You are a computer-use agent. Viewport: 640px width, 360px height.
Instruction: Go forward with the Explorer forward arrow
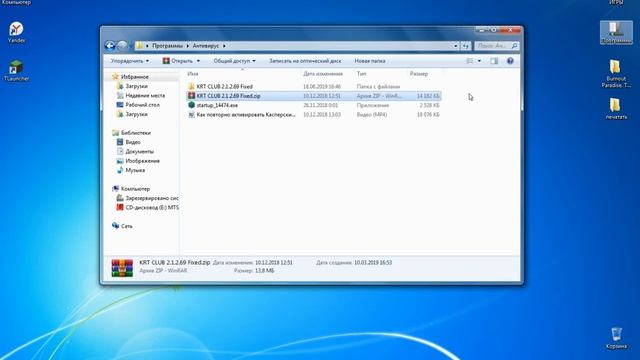pos(122,46)
